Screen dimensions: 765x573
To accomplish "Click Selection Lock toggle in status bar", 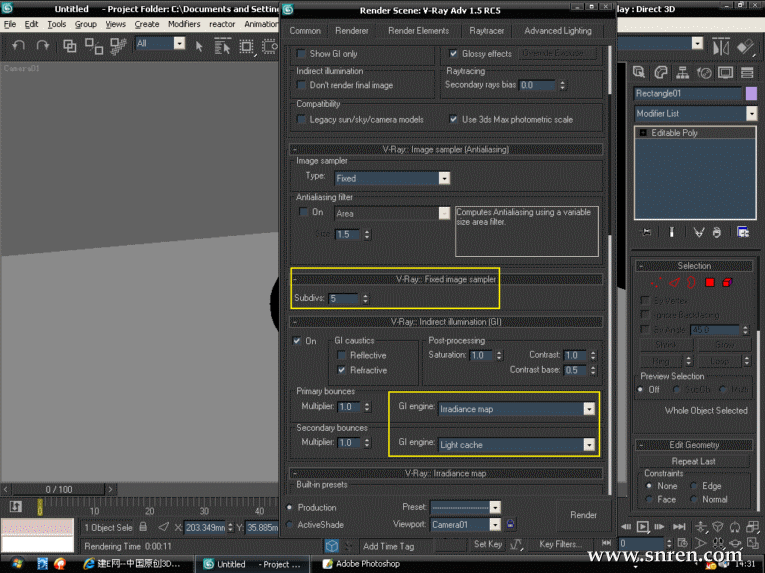I will 143,527.
